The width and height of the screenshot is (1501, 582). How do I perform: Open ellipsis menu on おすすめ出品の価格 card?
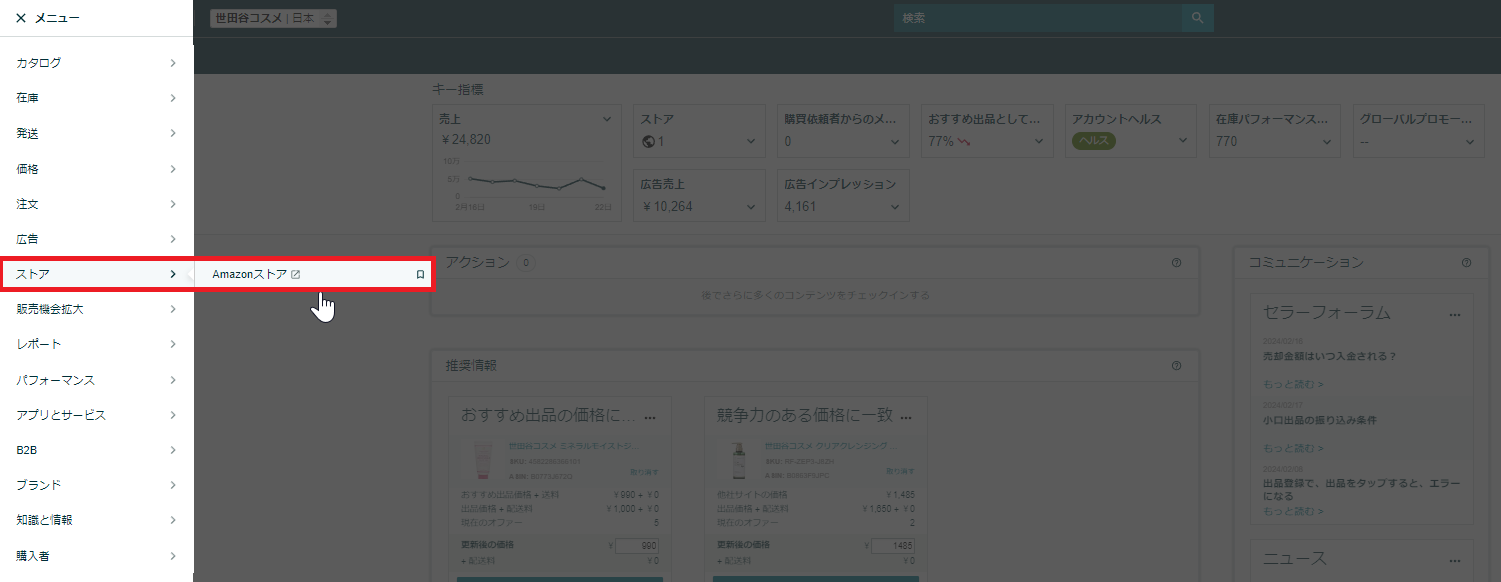pos(651,416)
